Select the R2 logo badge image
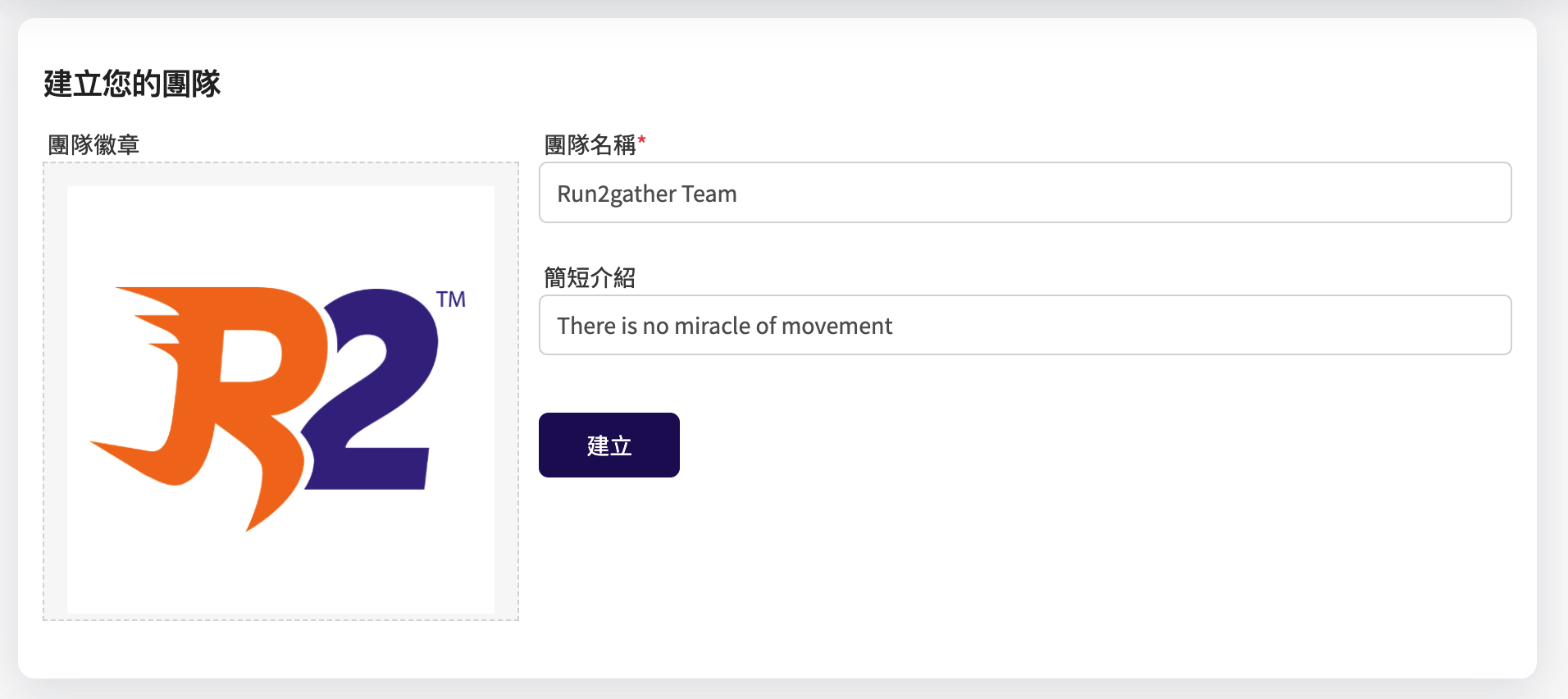This screenshot has height=699, width=1568. 280,400
